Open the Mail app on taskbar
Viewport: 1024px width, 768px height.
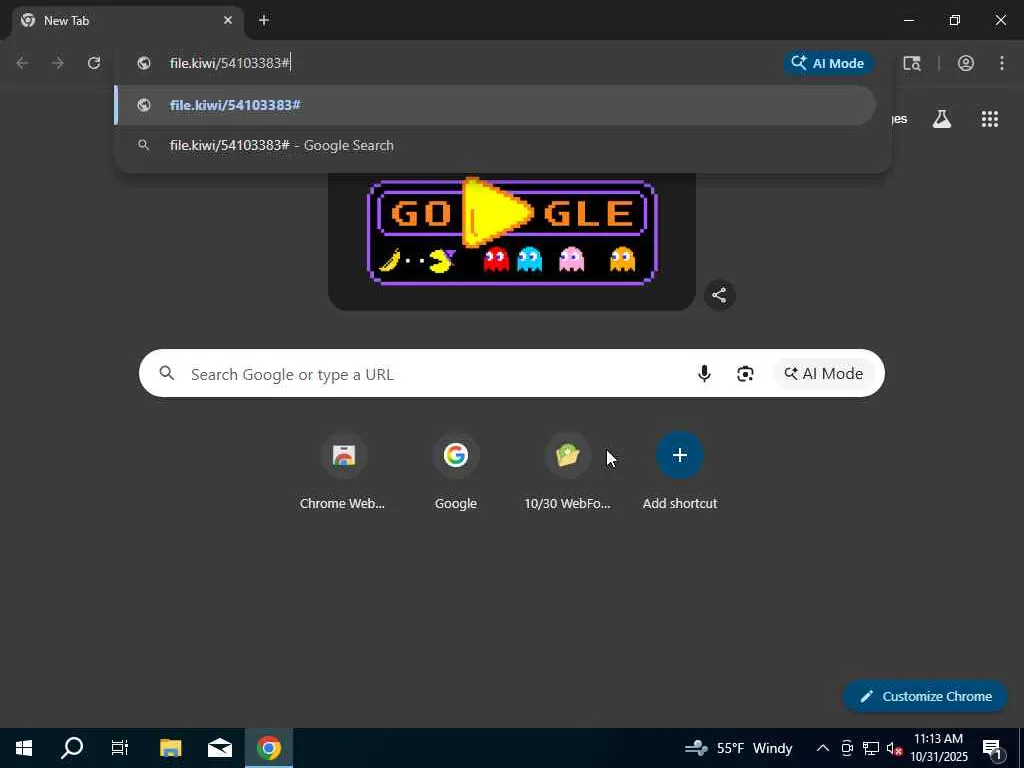click(x=220, y=748)
